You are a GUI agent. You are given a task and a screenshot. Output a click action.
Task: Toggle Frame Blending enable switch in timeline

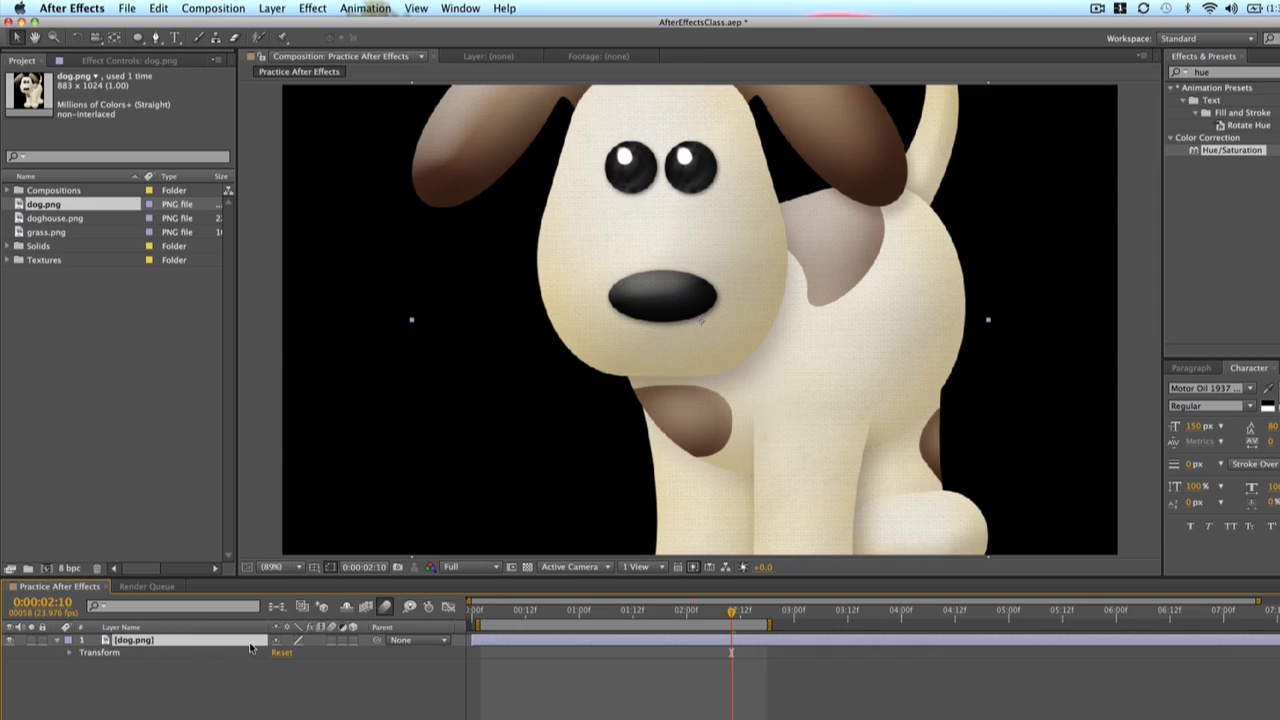[365, 606]
